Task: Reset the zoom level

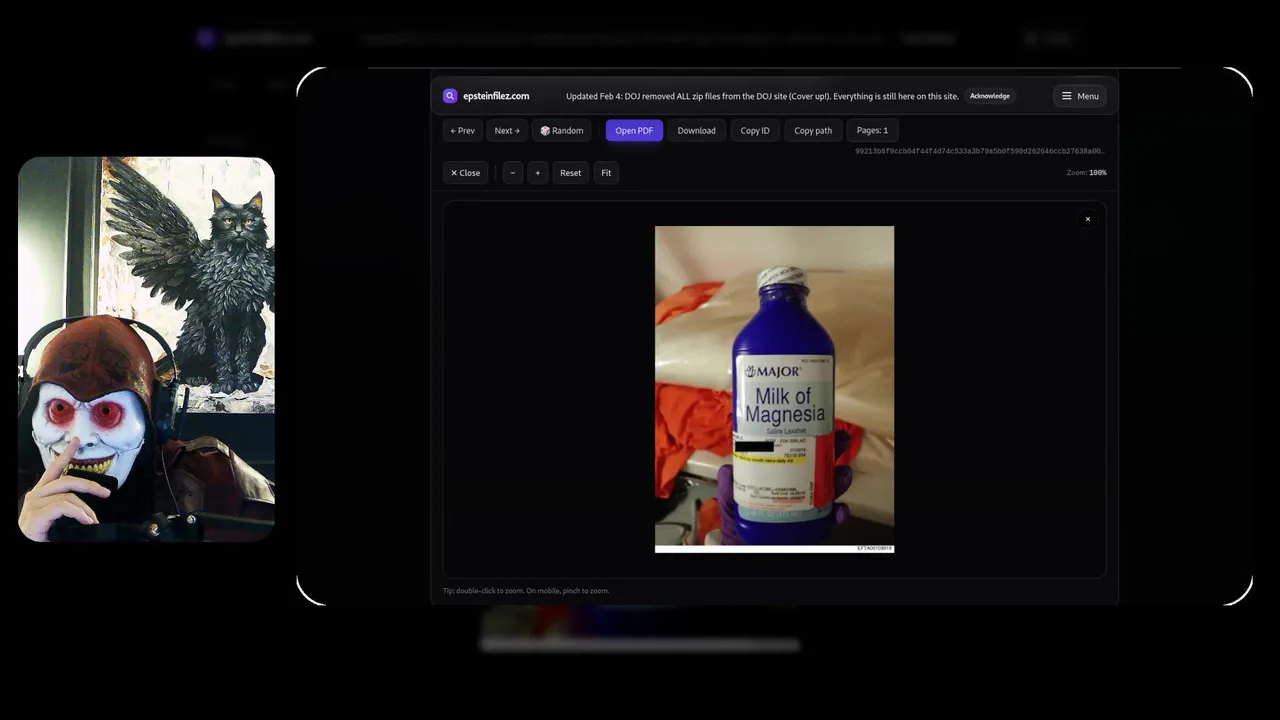Action: pyautogui.click(x=571, y=173)
